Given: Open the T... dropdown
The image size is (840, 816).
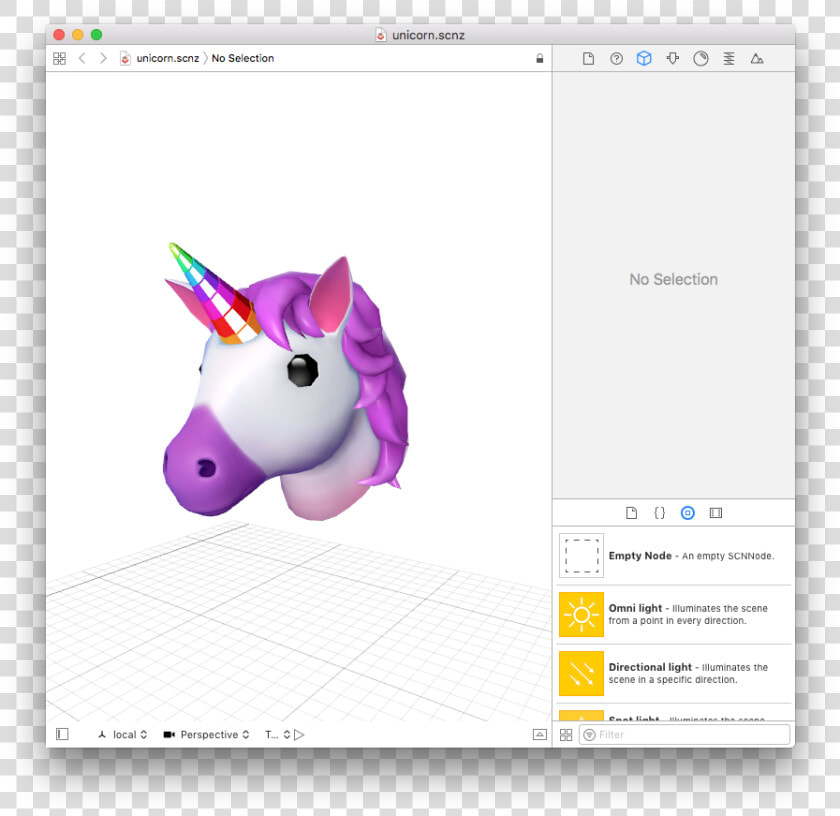Looking at the screenshot, I should [x=278, y=735].
